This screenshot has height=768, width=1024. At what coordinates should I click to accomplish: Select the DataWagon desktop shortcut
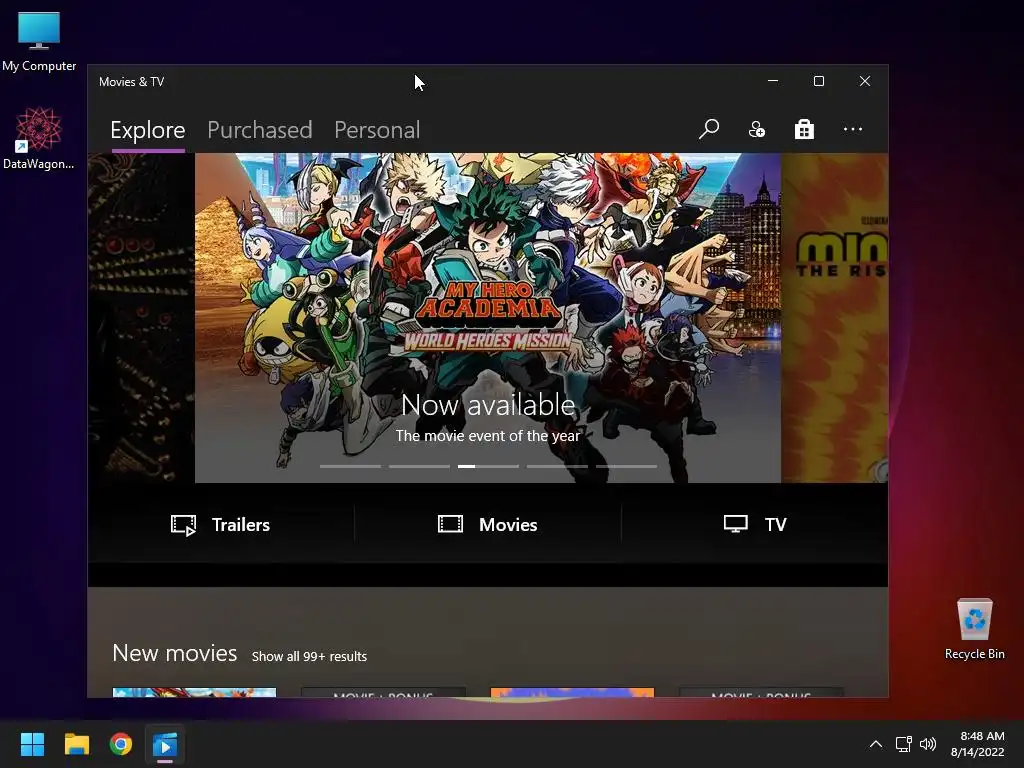[39, 138]
